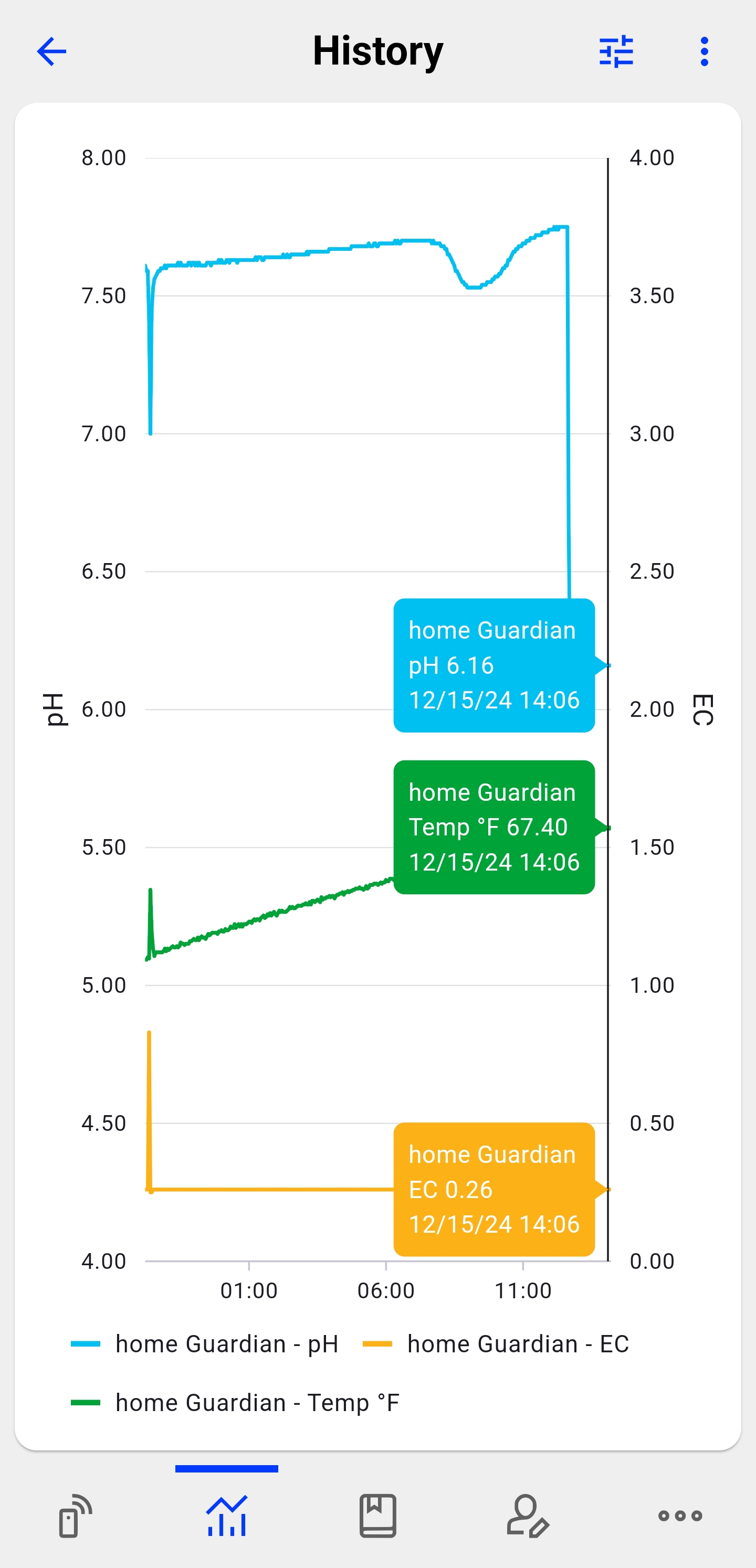Viewport: 756px width, 1568px height.
Task: Open chart filter settings icon
Action: click(x=616, y=52)
